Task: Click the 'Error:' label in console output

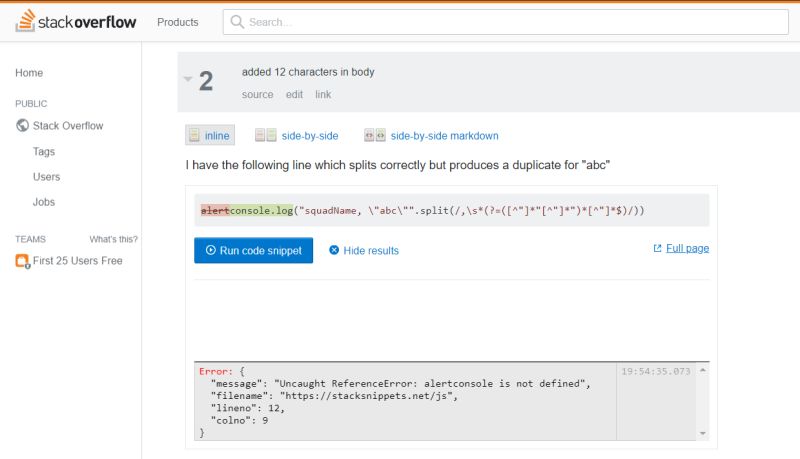Action: point(216,371)
